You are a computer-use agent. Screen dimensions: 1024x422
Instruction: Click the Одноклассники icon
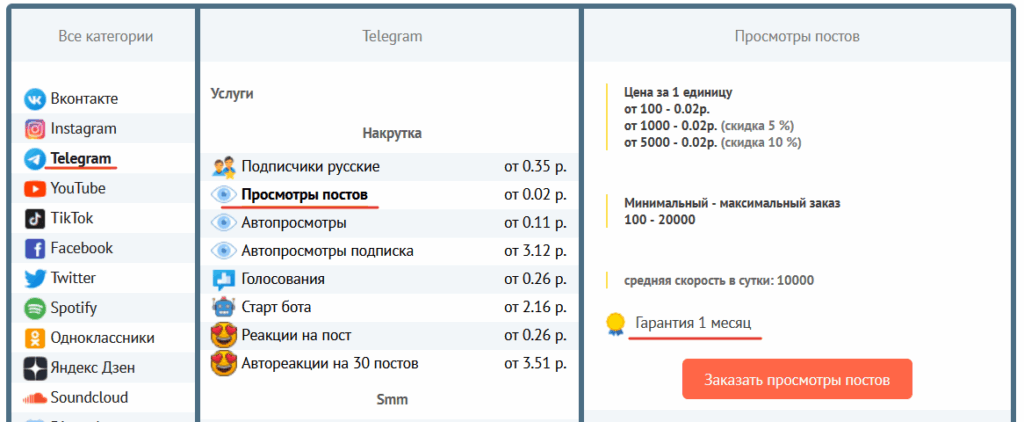tap(35, 338)
